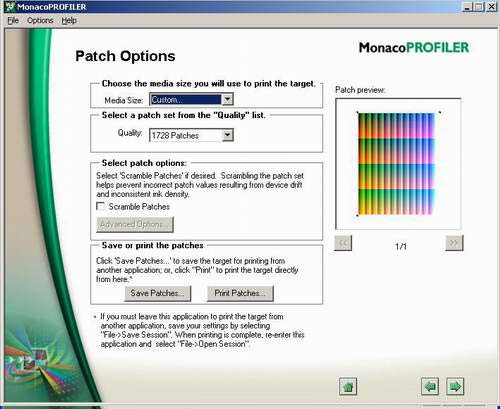Viewport: 500px width, 409px height.
Task: Open the File menu
Action: tap(13, 21)
